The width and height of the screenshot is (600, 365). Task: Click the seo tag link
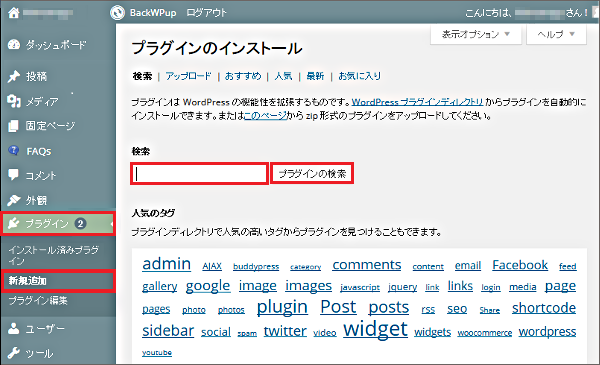457,308
